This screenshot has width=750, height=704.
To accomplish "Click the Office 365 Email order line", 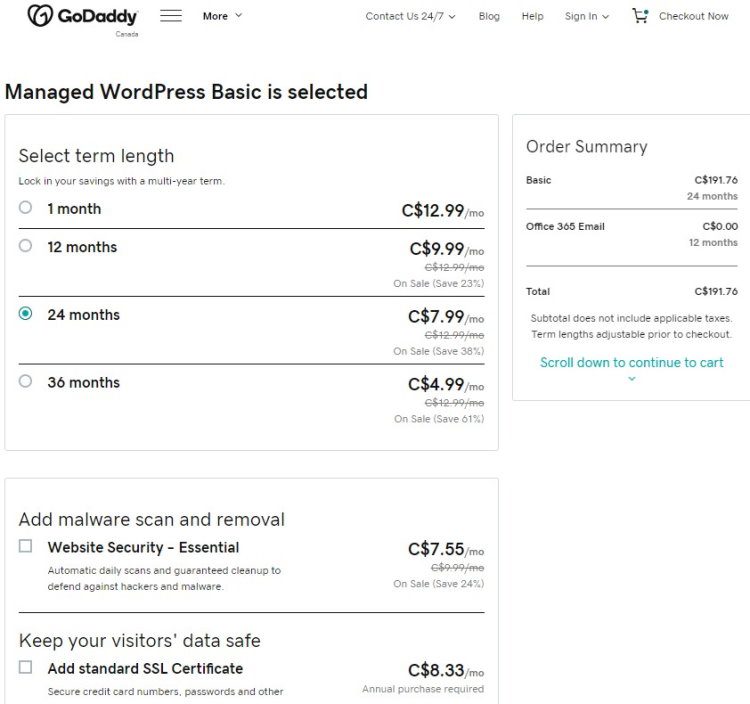I will 631,234.
